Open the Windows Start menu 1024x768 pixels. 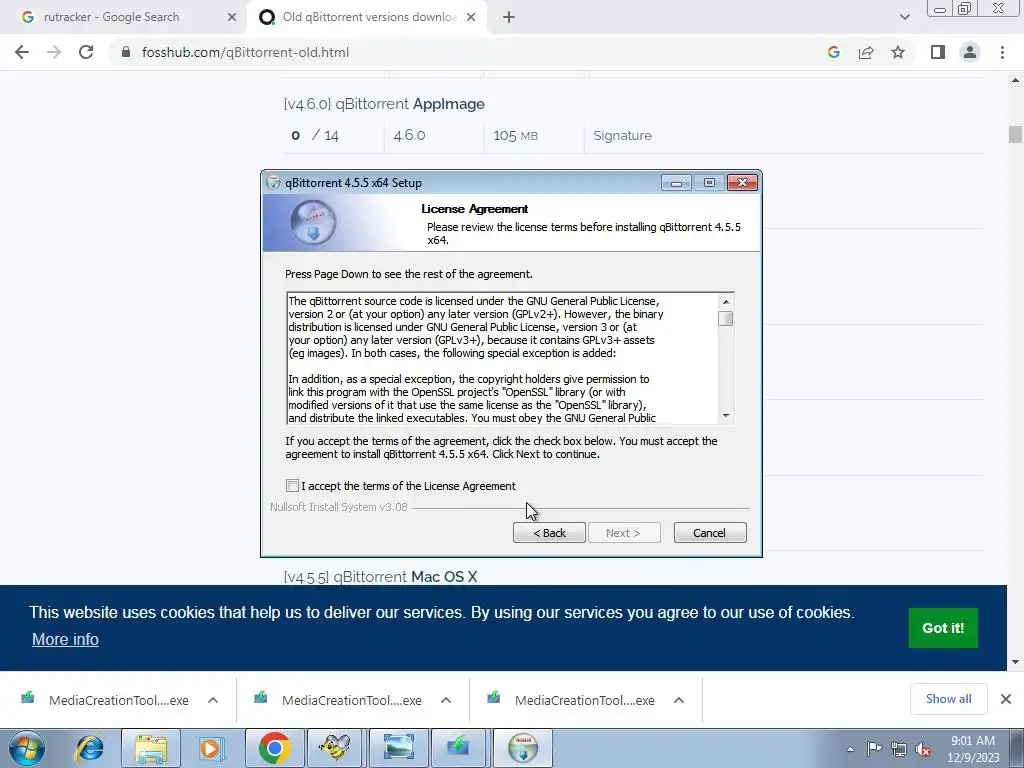(27, 748)
